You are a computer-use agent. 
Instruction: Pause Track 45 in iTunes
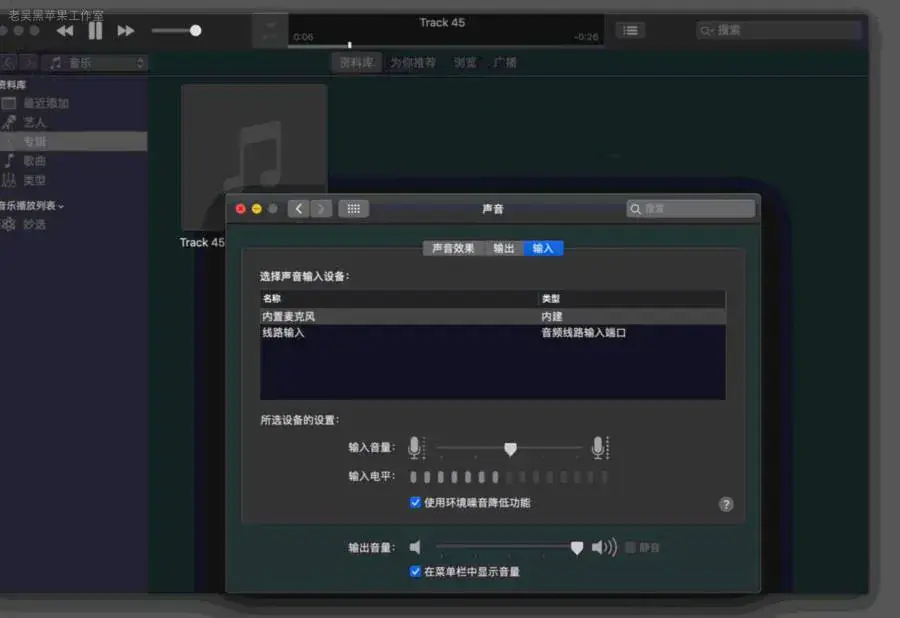(x=95, y=30)
